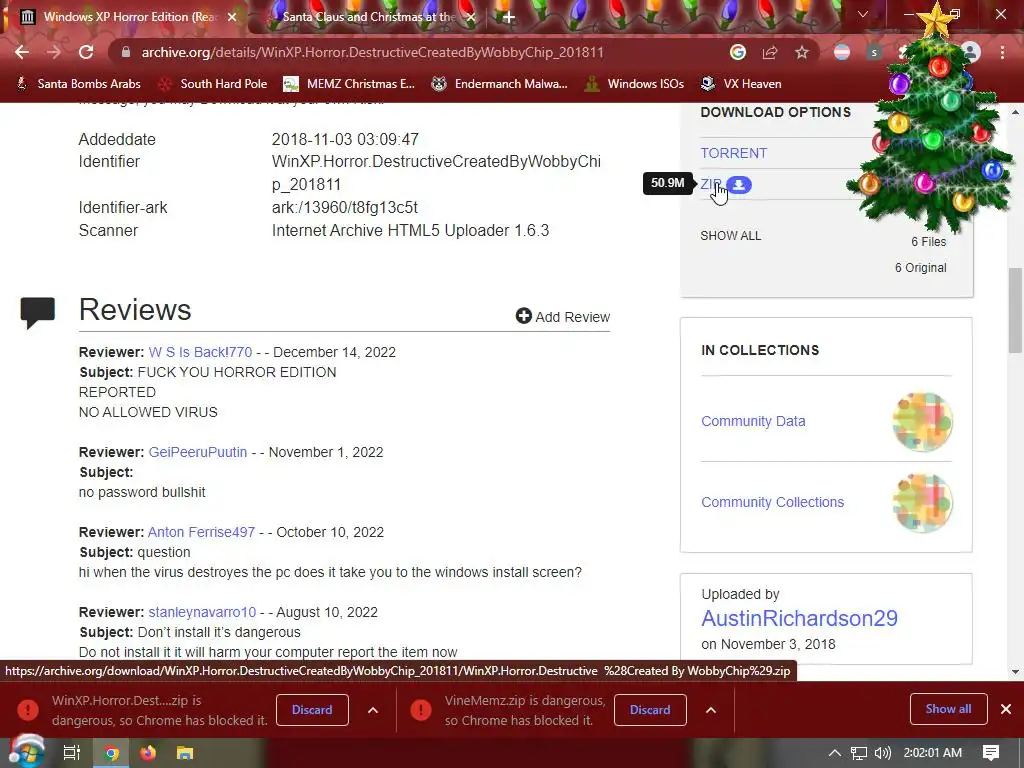Open Community Collections link
The height and width of the screenshot is (768, 1024).
pyautogui.click(x=773, y=502)
